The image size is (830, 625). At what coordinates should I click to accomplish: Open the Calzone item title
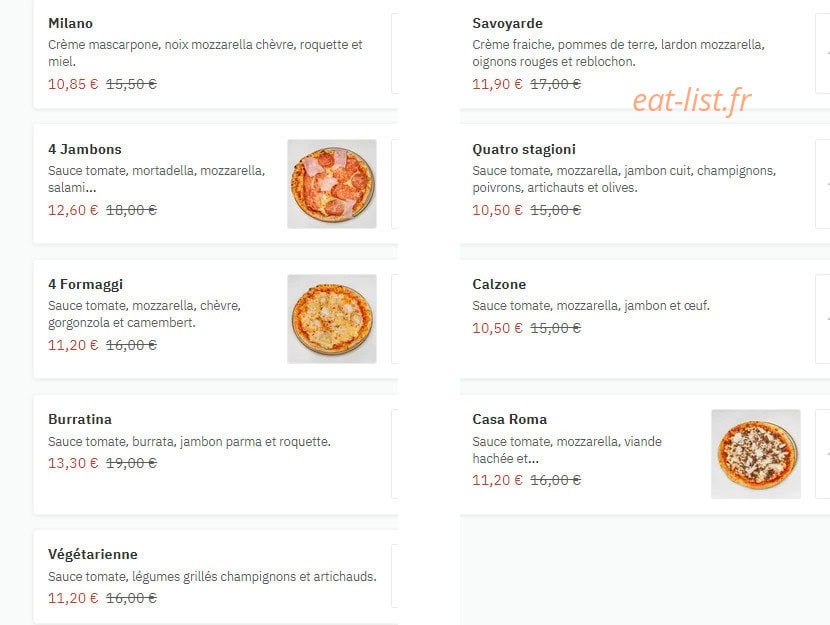click(499, 284)
